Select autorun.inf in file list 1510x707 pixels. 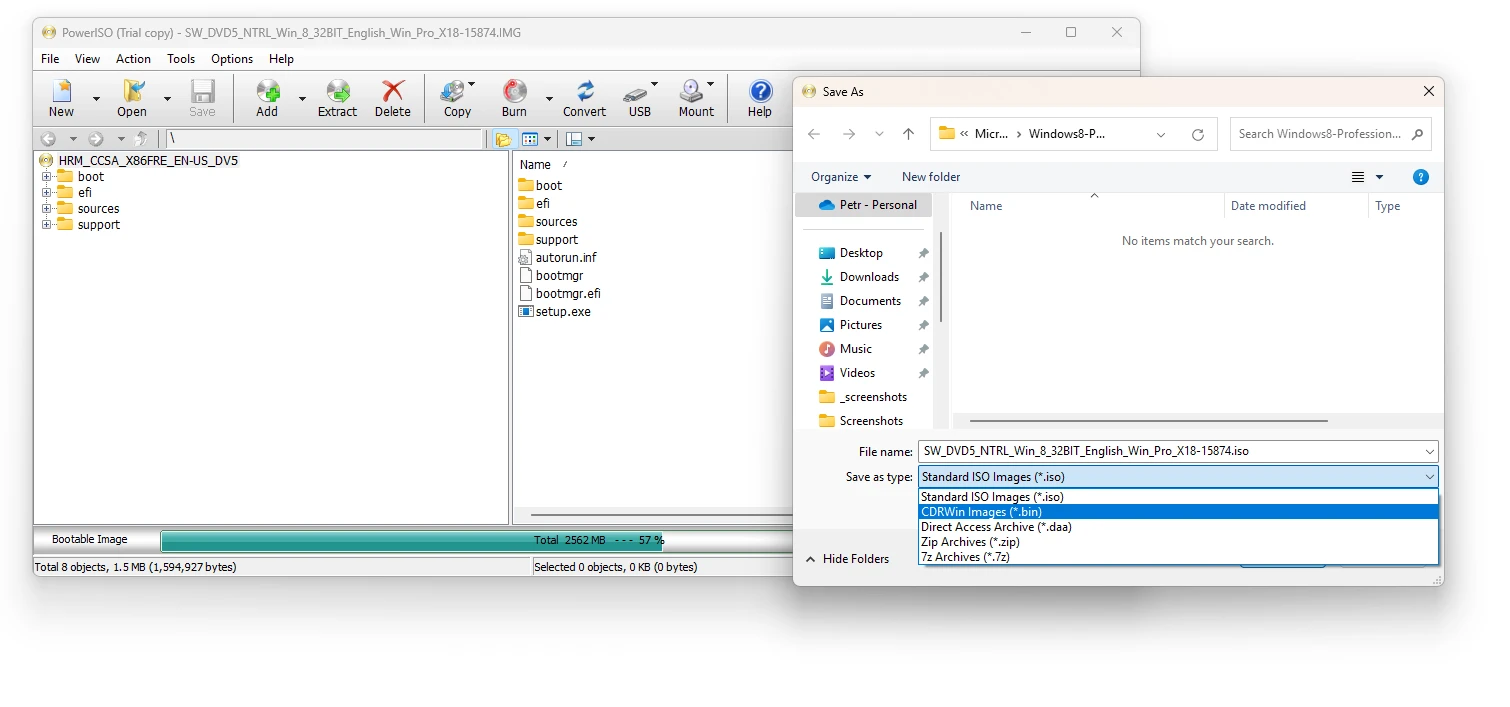[x=557, y=257]
